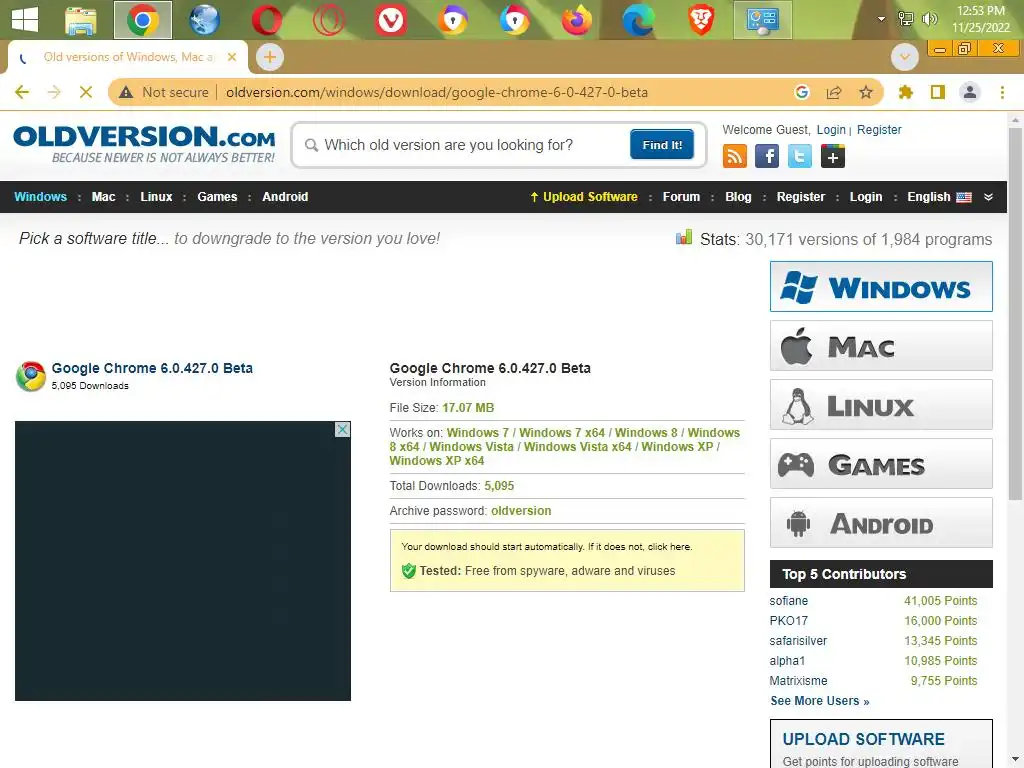Click the address bar URL
The height and width of the screenshot is (768, 1024).
coord(437,92)
